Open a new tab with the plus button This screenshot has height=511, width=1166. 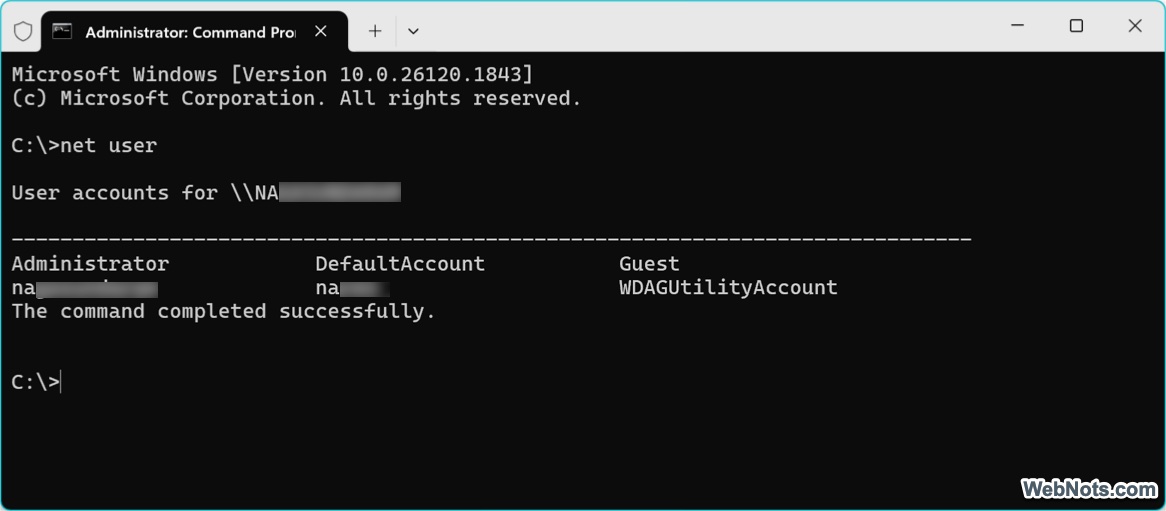click(x=375, y=31)
